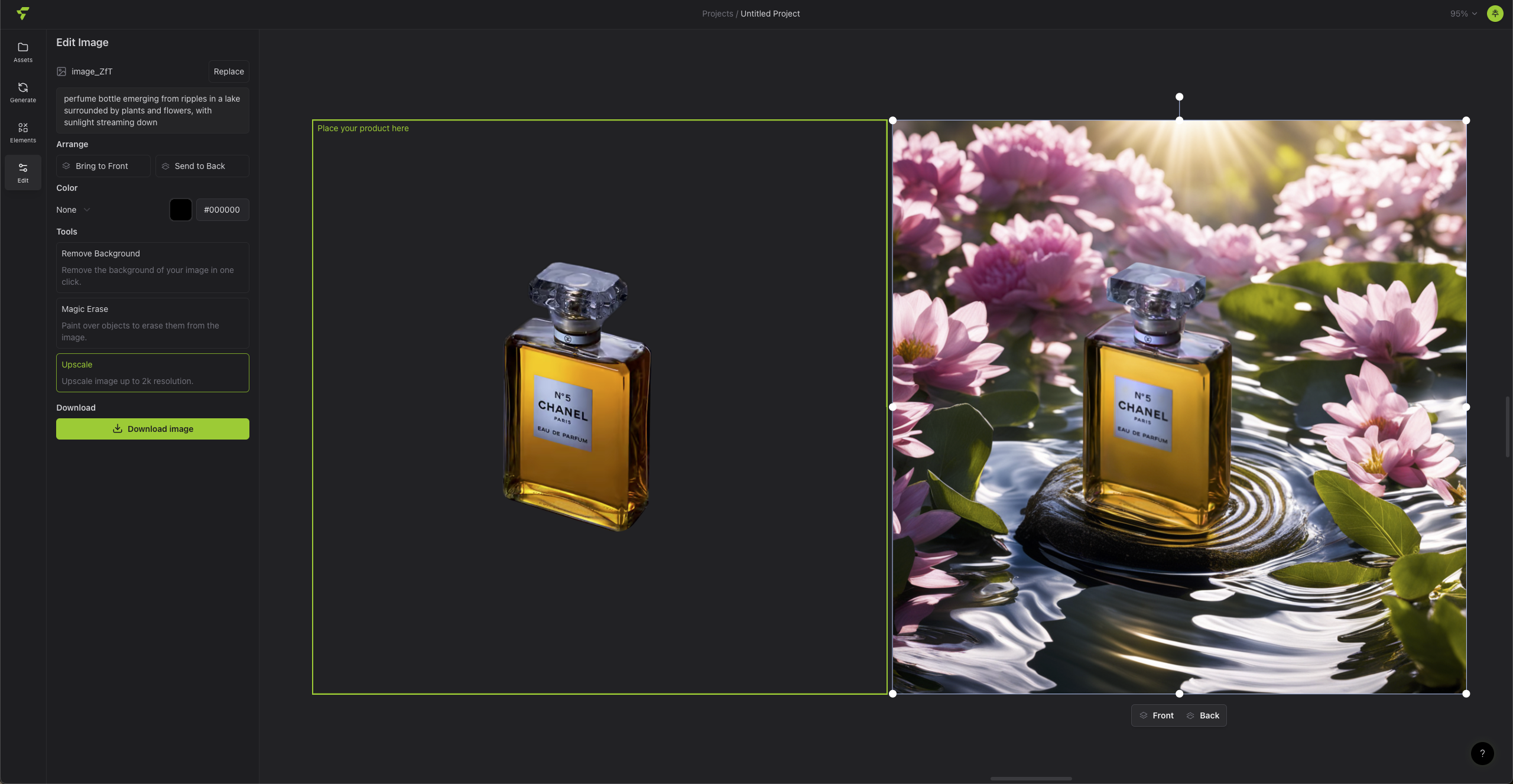The width and height of the screenshot is (1513, 784).
Task: Edit the perfume bottle prompt text
Action: [152, 110]
